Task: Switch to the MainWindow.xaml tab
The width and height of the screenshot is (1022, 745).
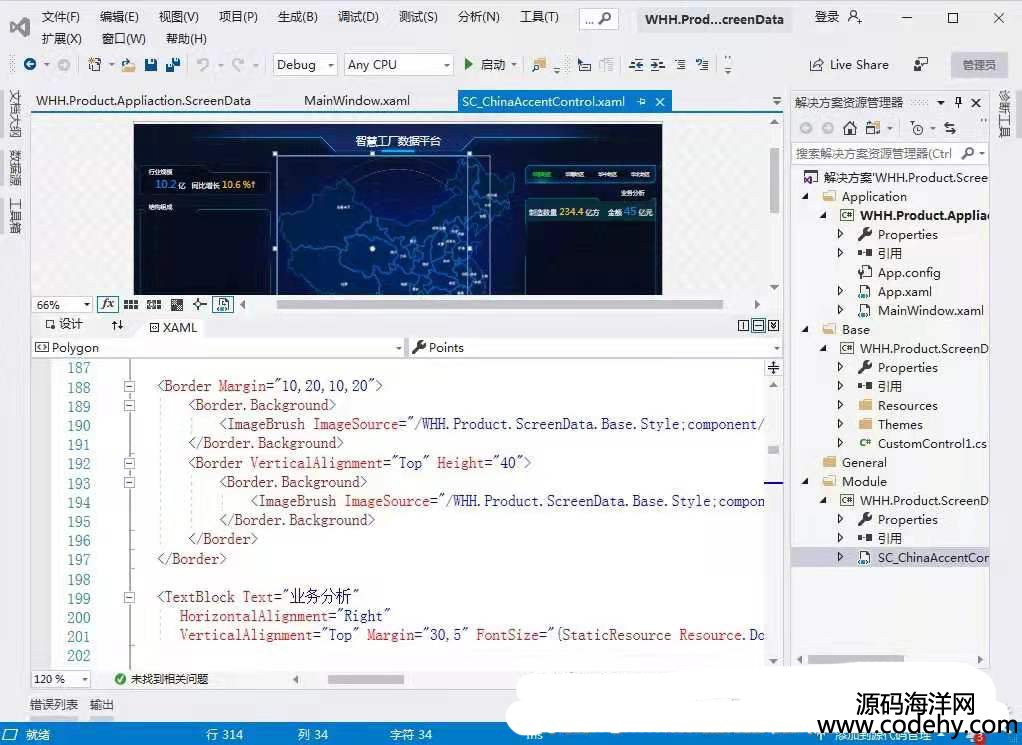Action: pos(357,100)
